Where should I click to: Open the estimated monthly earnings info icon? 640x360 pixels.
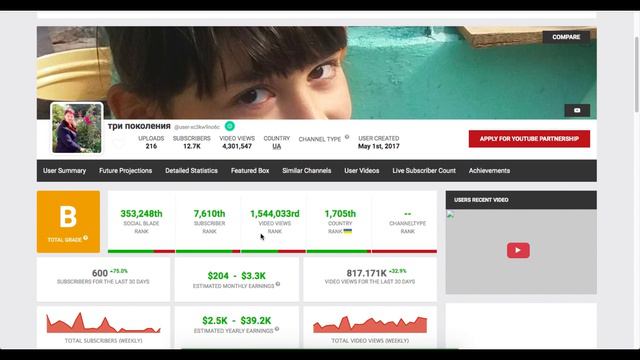click(278, 284)
